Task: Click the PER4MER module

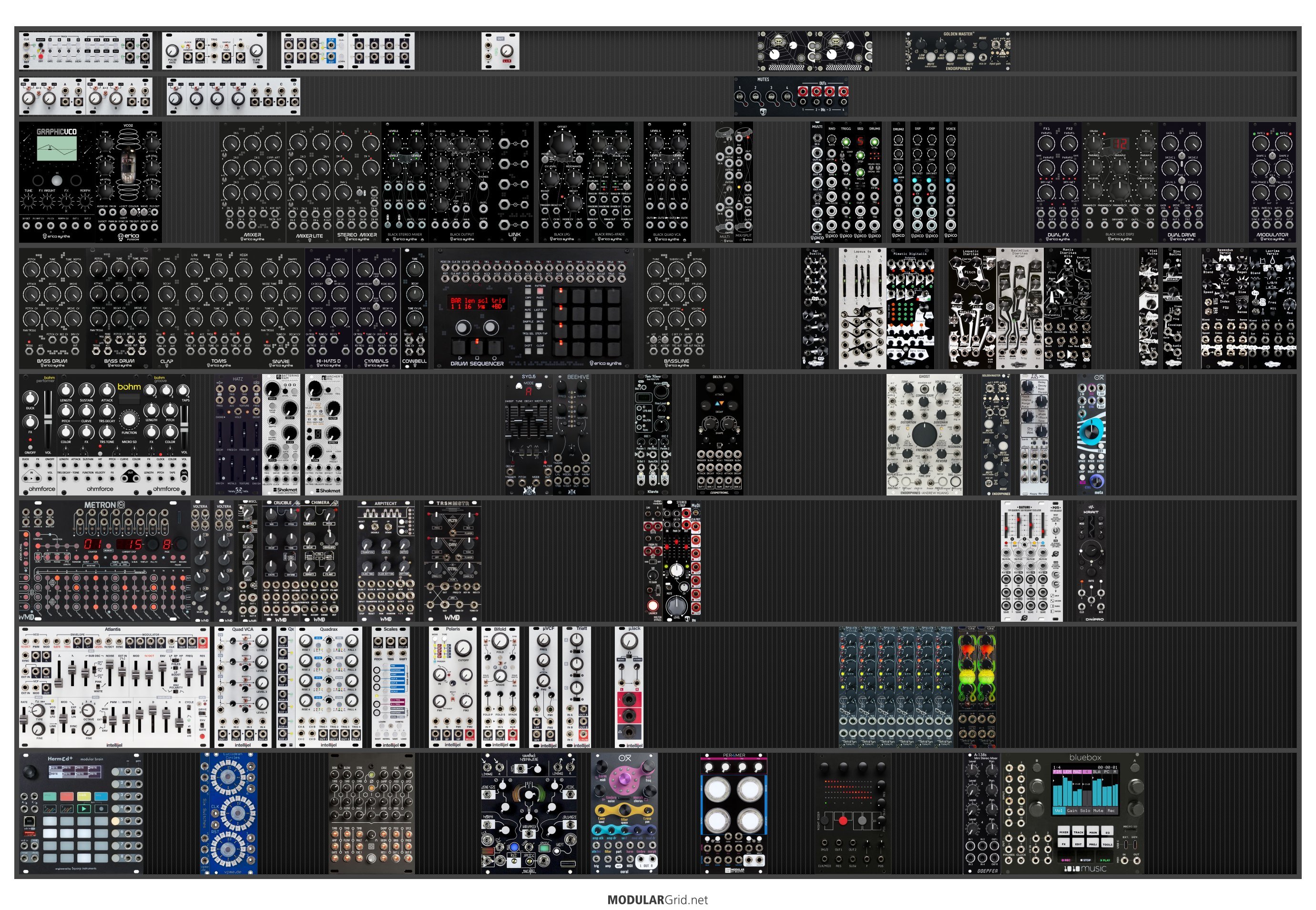Action: tap(734, 814)
